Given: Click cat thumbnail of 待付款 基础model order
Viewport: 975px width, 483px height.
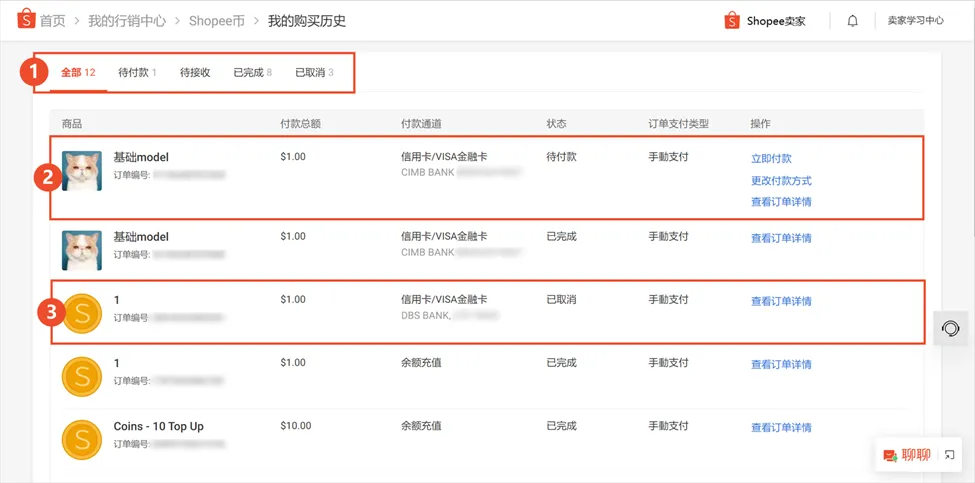Looking at the screenshot, I should tap(81, 170).
